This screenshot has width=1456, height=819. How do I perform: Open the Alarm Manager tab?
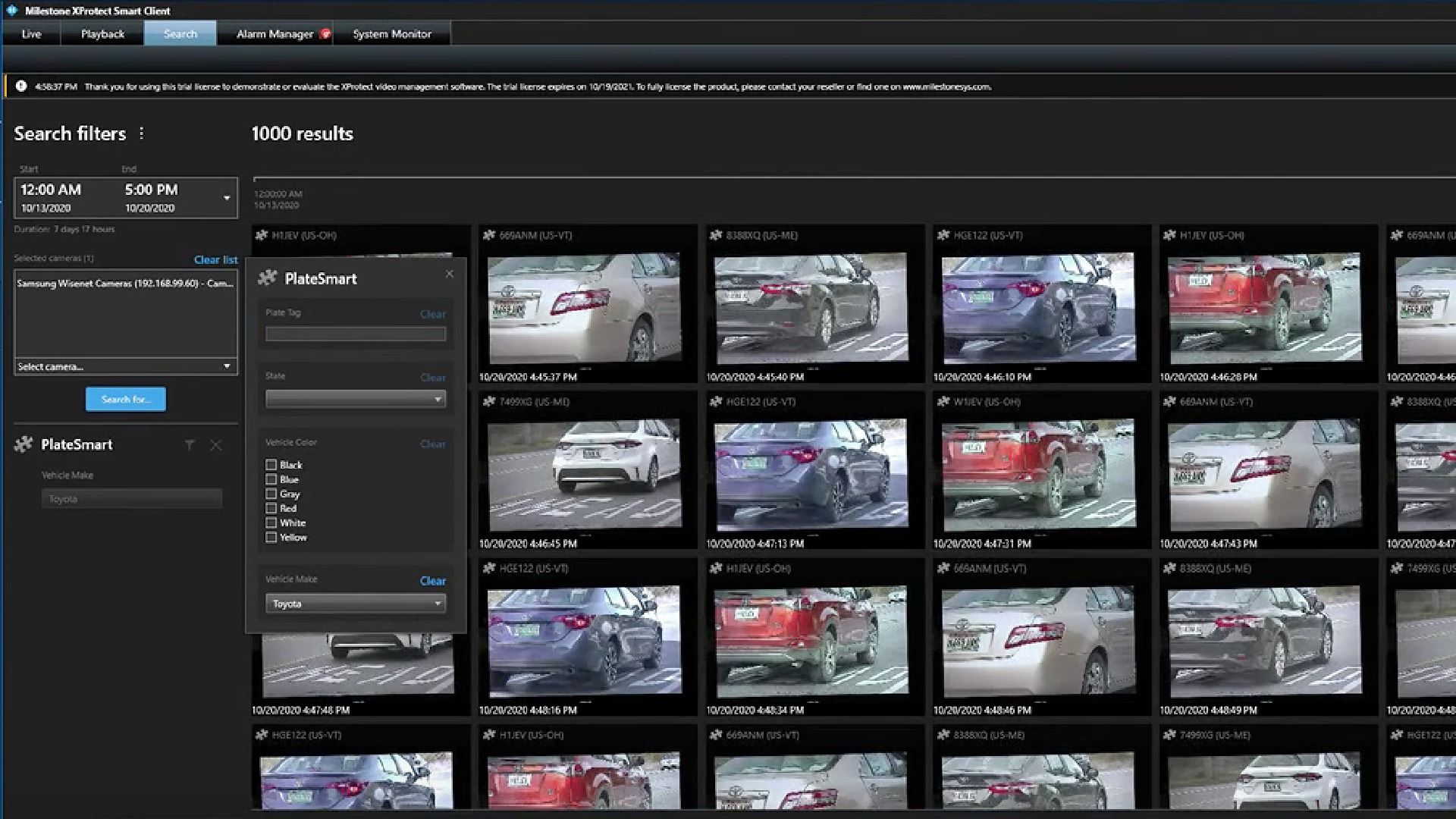[275, 33]
